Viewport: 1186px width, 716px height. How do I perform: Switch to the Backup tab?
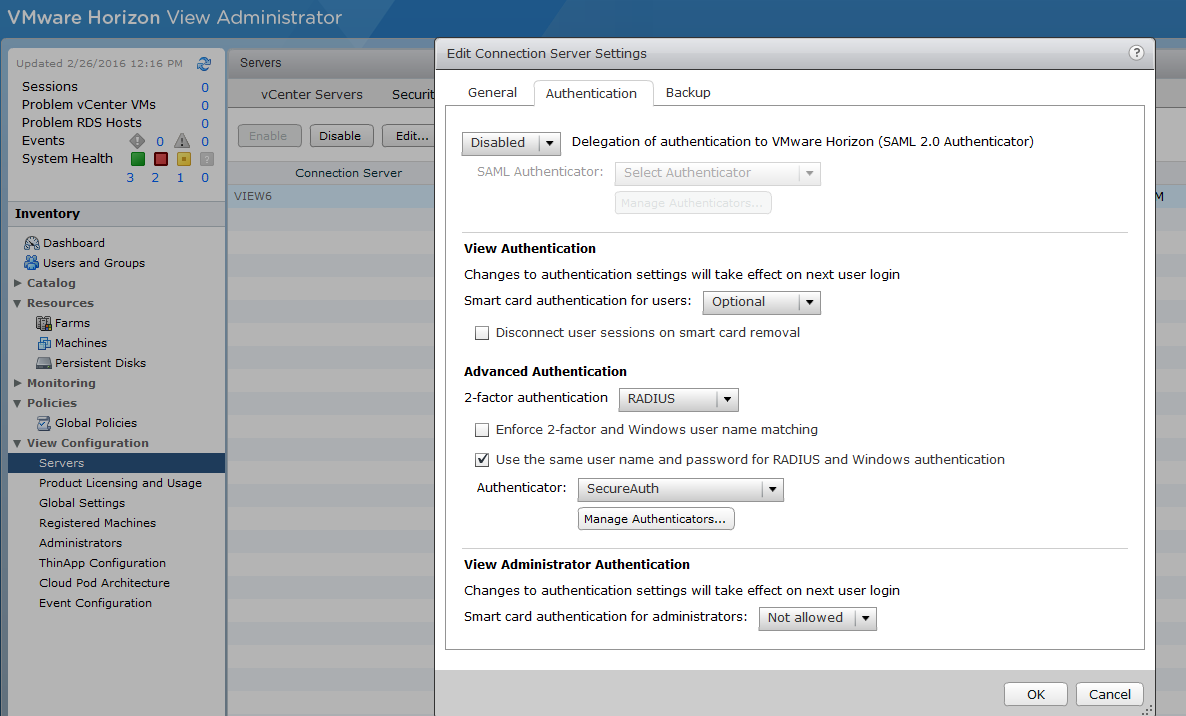coord(688,93)
